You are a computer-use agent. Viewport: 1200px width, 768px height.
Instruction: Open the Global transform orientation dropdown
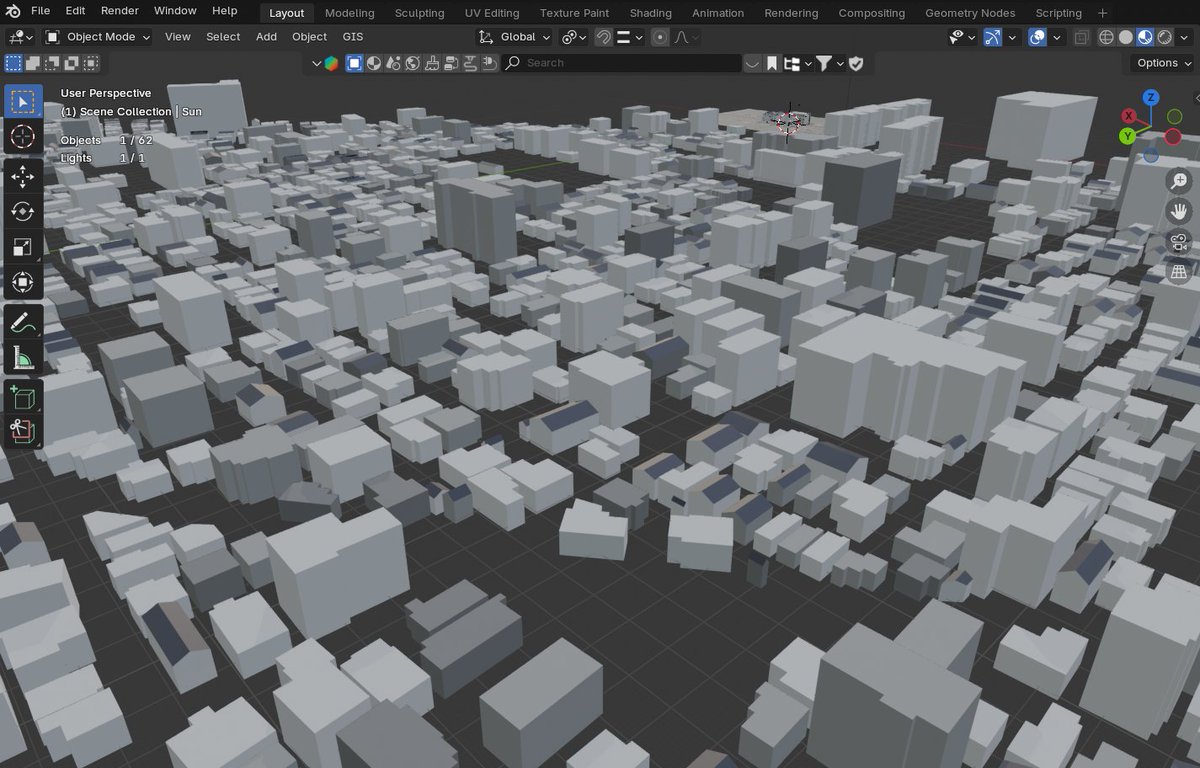[x=514, y=37]
